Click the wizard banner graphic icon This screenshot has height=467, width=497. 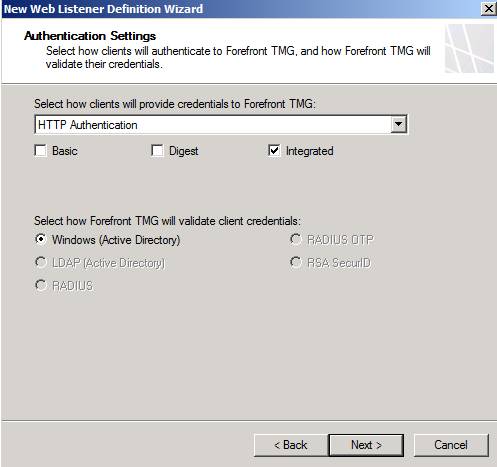(469, 49)
